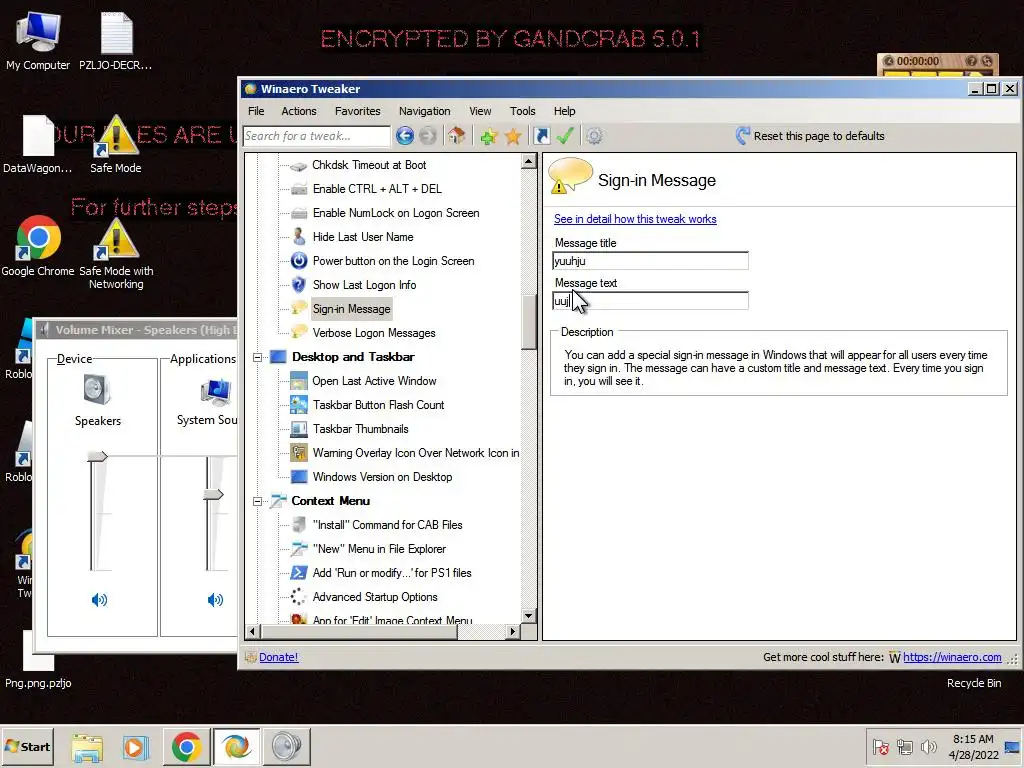Click Reset this page to defaults
This screenshot has width=1024, height=768.
[819, 136]
